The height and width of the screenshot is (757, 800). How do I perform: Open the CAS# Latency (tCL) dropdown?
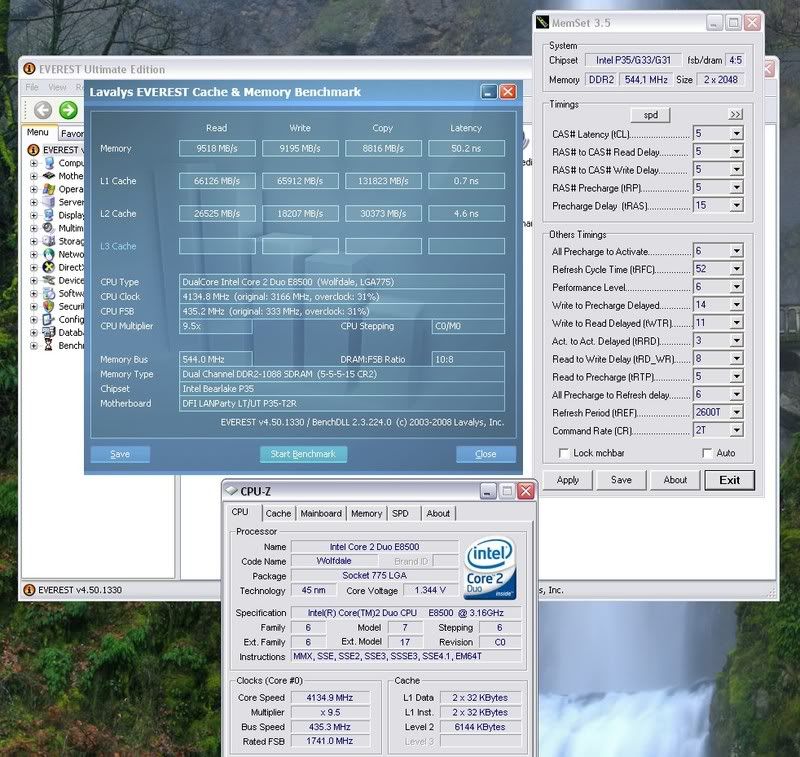point(736,134)
